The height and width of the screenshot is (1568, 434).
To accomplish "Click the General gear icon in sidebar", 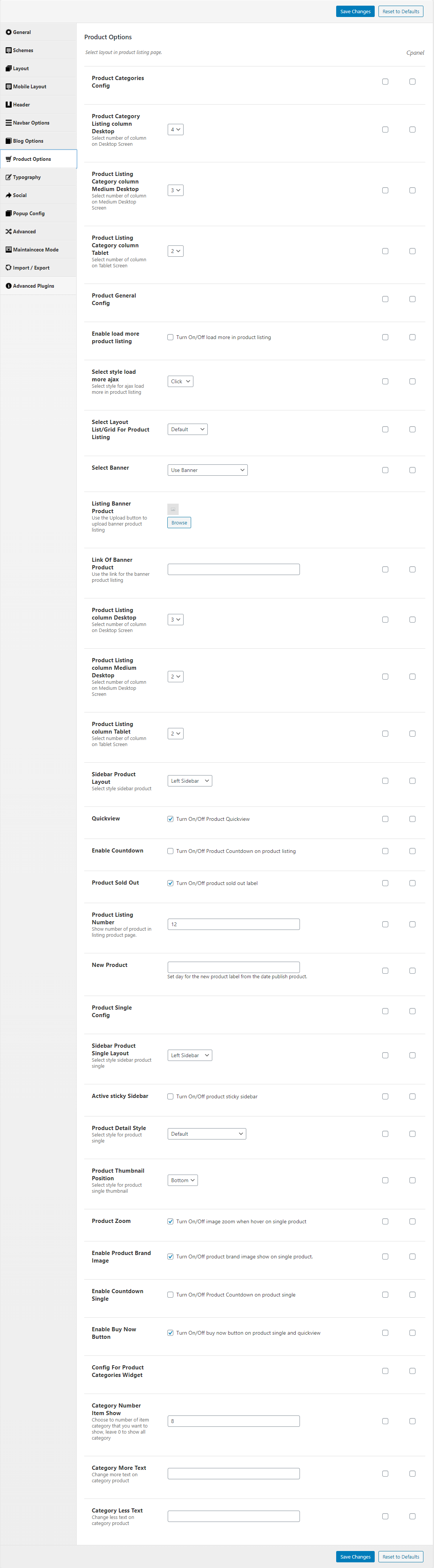I will 9,32.
